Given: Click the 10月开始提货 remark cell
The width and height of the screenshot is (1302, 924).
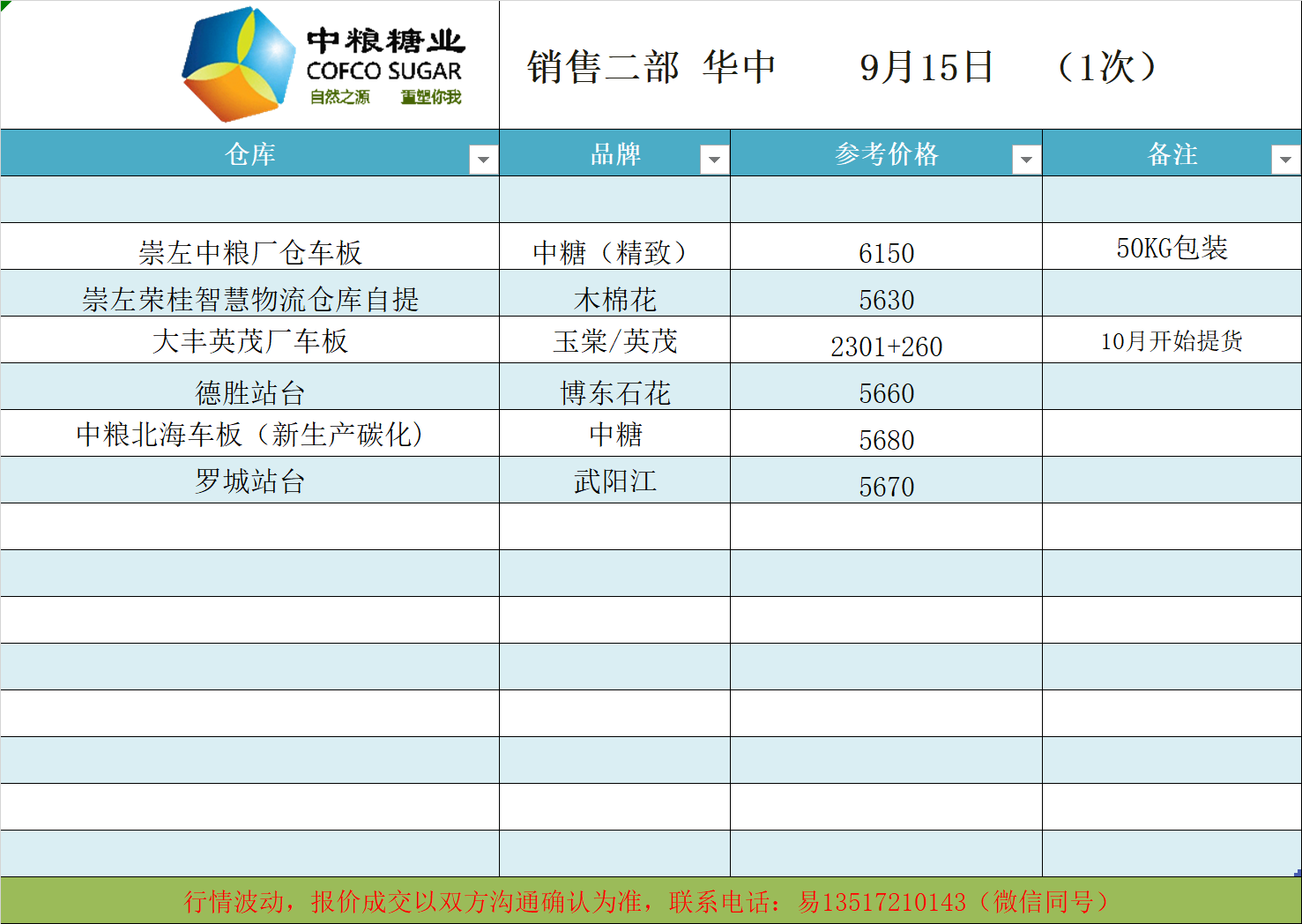Looking at the screenshot, I should coord(1172,340).
